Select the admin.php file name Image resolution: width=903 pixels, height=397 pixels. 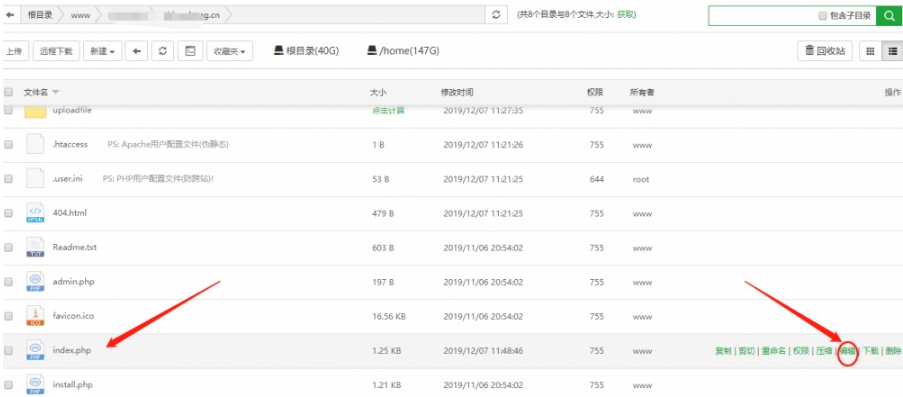(73, 282)
